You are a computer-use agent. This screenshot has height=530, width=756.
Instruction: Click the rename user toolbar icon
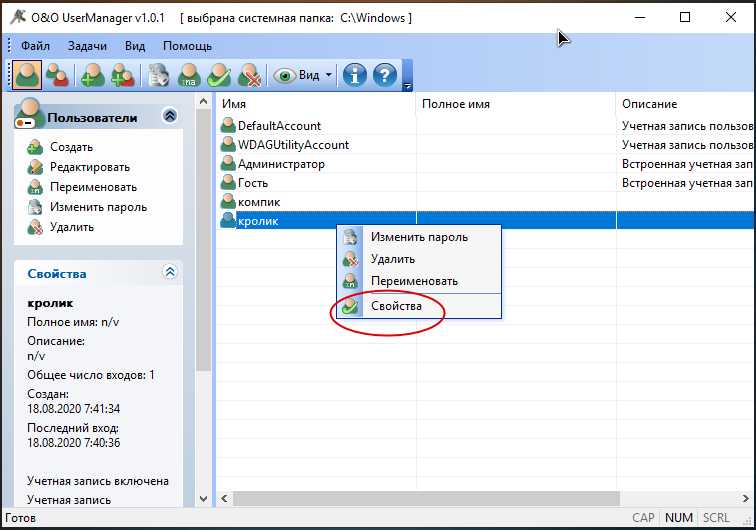point(189,75)
